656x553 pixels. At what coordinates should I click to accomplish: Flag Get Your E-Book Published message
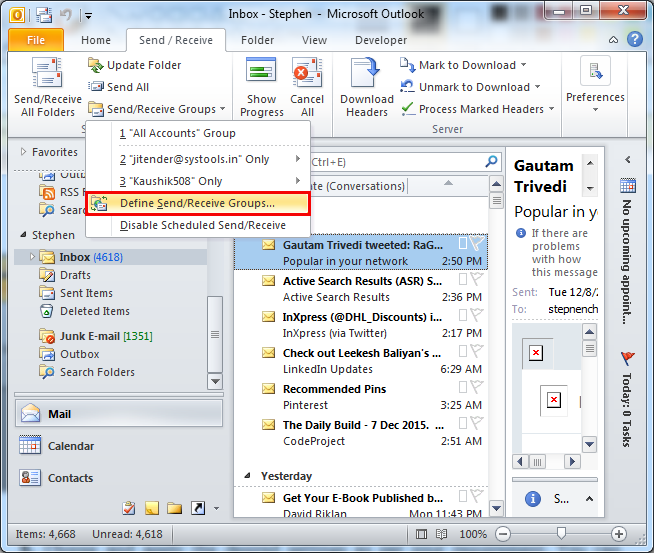pos(477,495)
